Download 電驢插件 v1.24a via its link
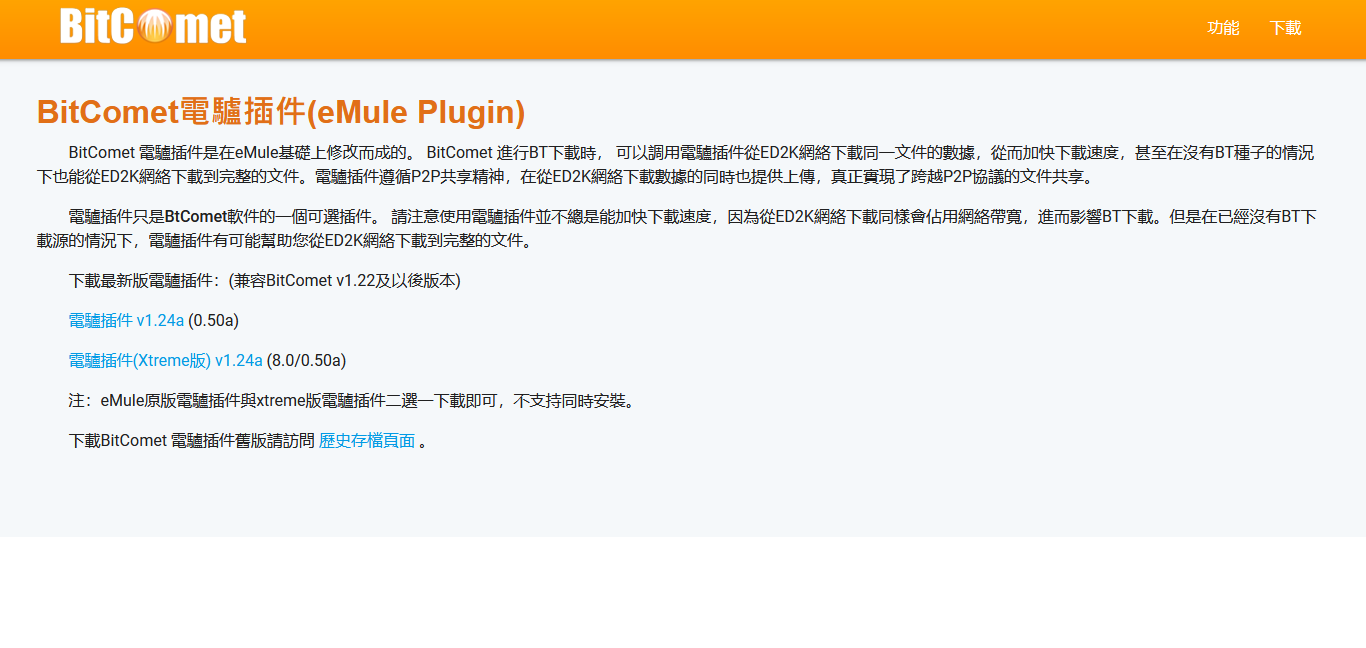This screenshot has height=648, width=1366. pos(126,321)
